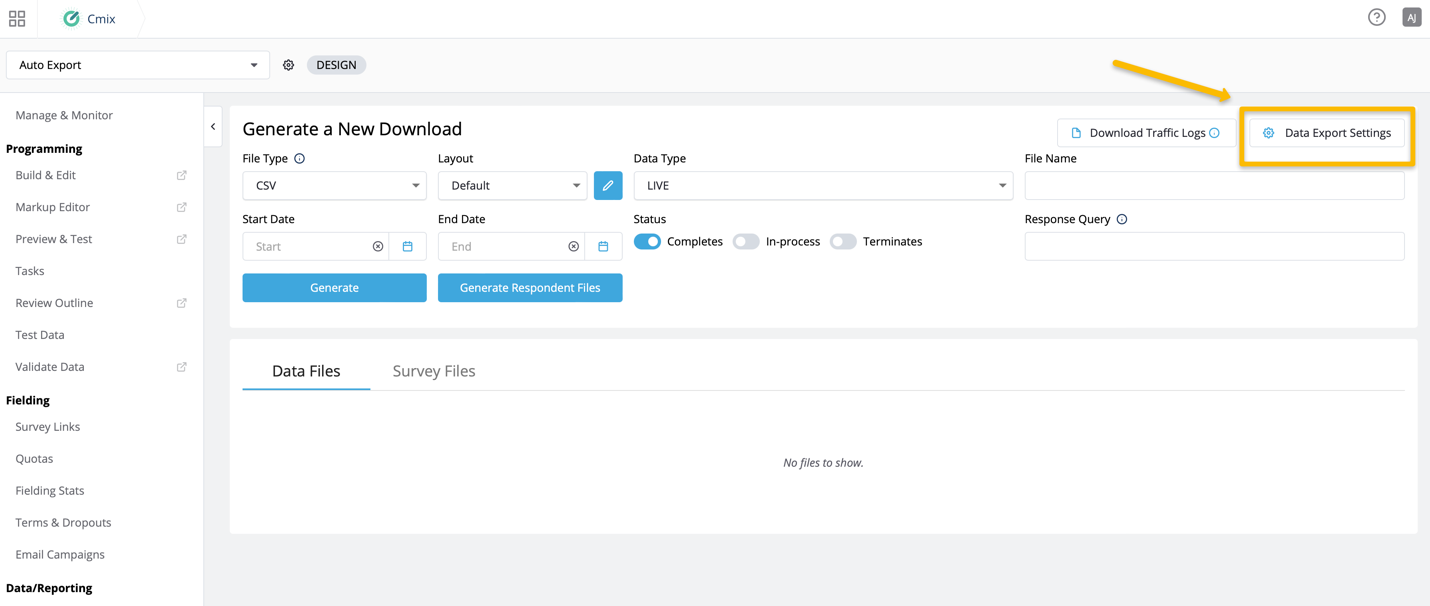Open external link icon for Validate Data

182,367
